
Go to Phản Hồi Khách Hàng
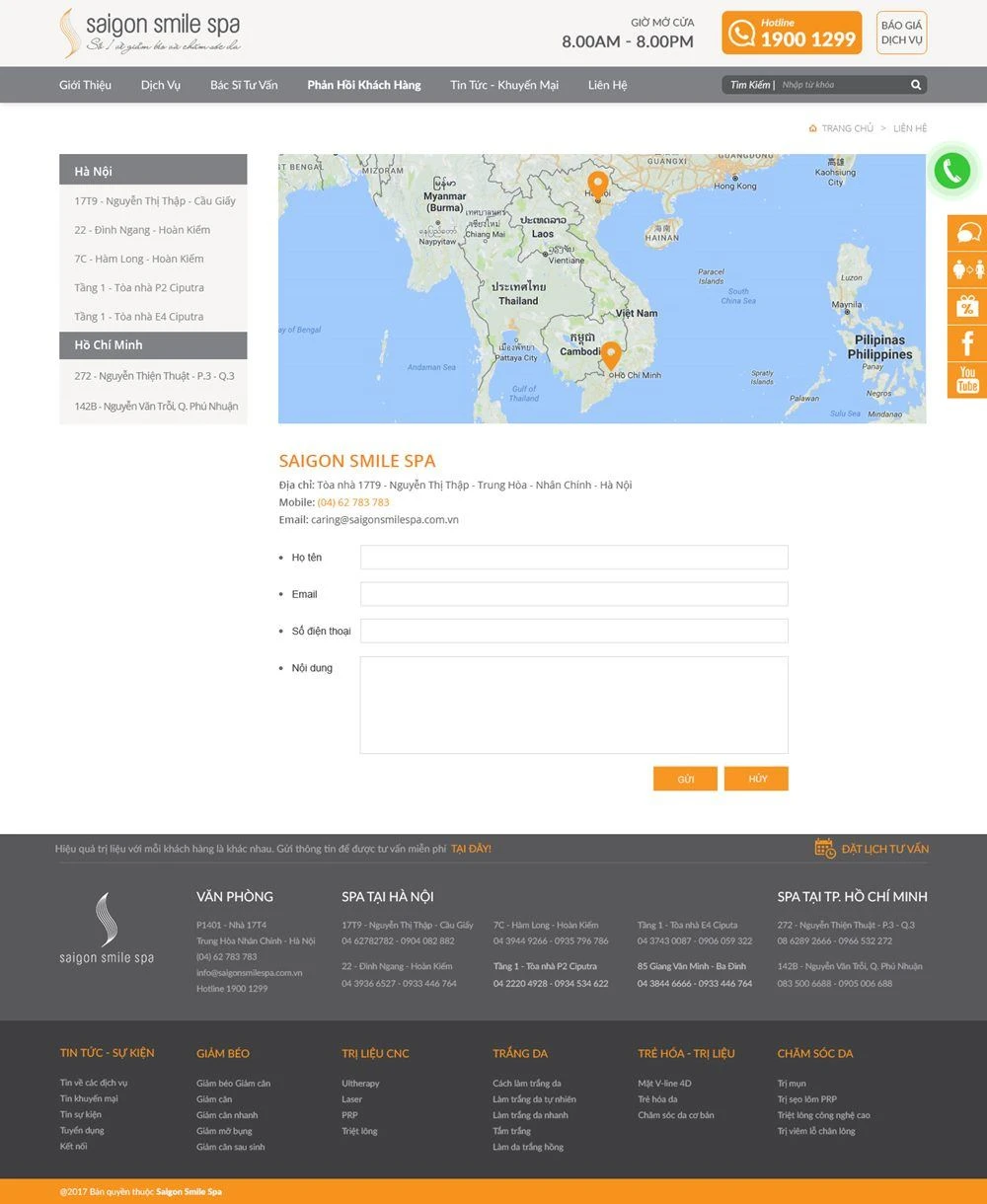point(364,85)
